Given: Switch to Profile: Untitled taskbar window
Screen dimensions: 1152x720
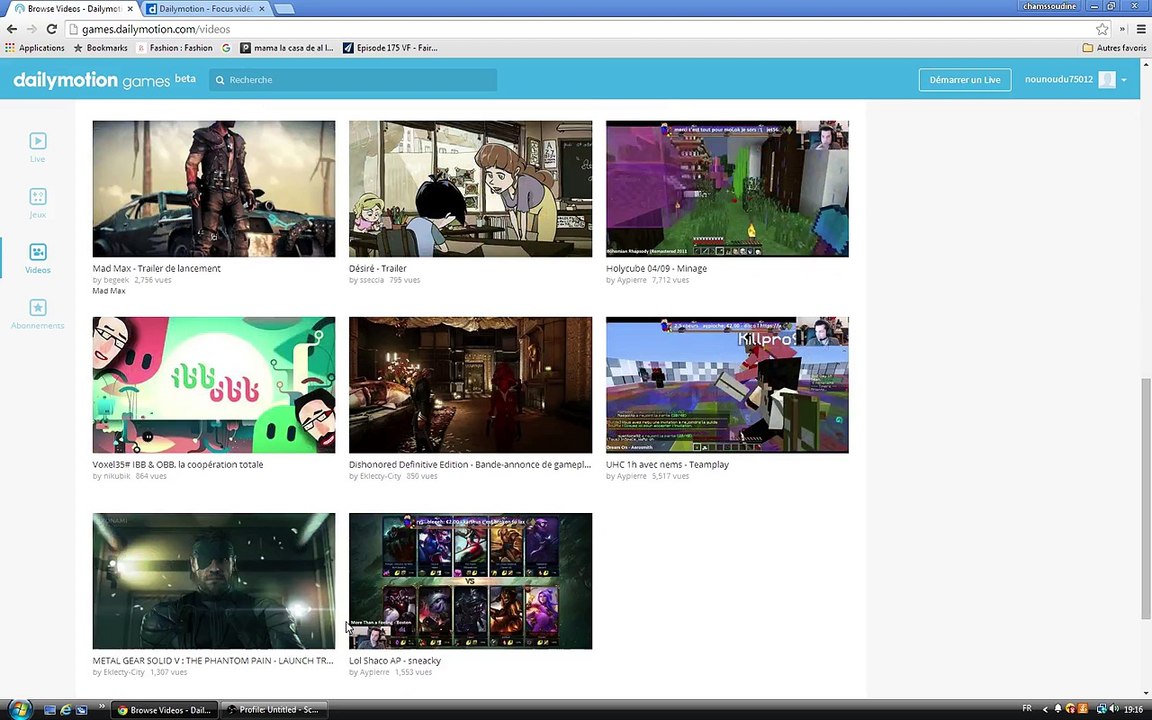Looking at the screenshot, I should pyautogui.click(x=275, y=710).
